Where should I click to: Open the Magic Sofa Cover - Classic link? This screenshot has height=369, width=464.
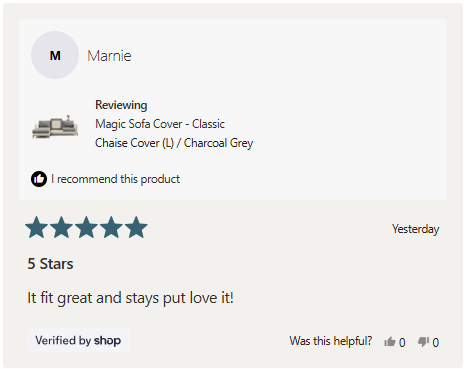click(160, 124)
